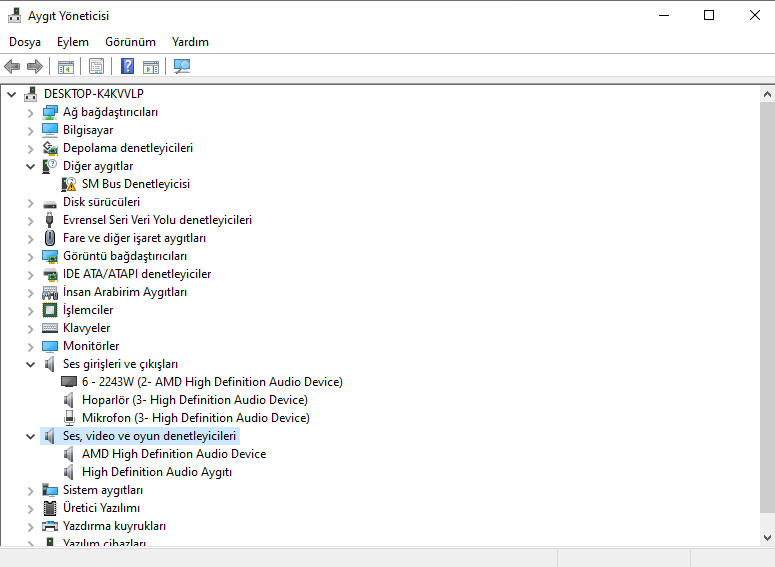This screenshot has height=567, width=775.
Task: Click the IDE ATA/ATAPI controller icon
Action: click(50, 274)
